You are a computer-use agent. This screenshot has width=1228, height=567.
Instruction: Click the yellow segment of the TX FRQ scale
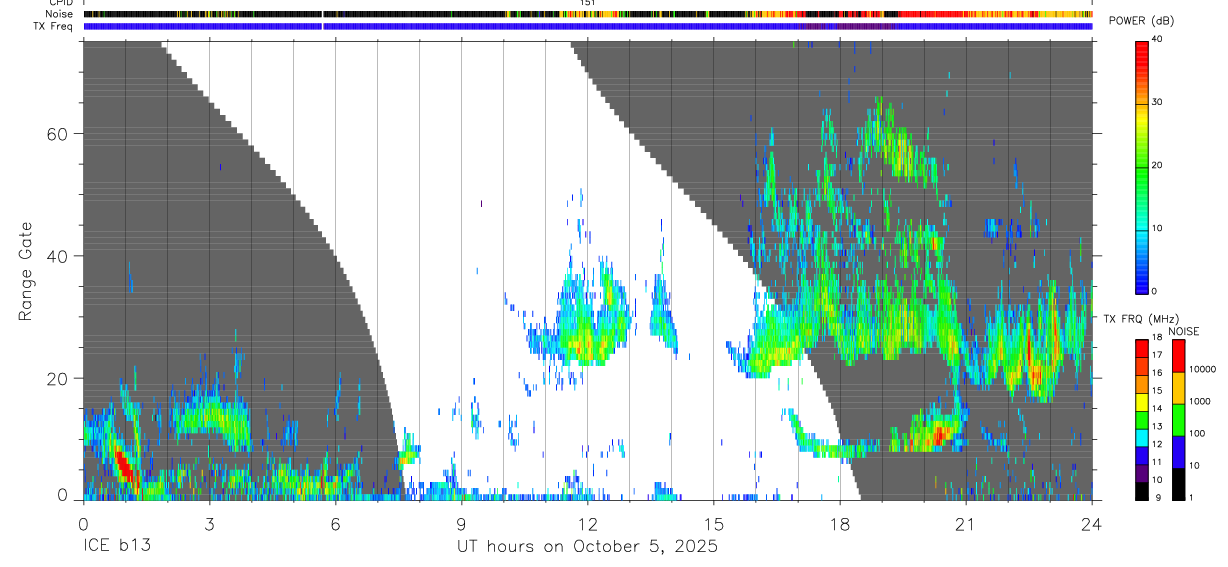(1142, 401)
